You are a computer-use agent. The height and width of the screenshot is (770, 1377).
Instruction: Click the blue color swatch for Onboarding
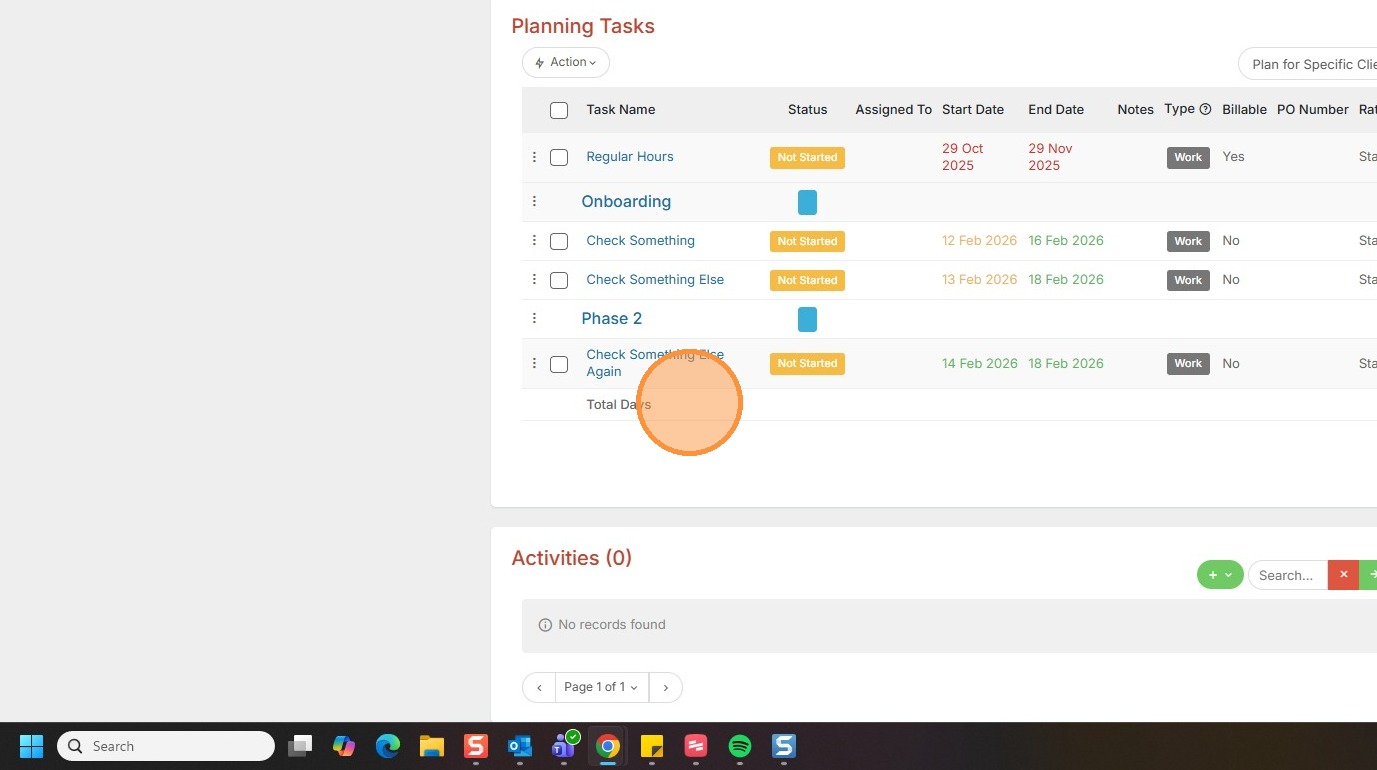click(x=807, y=202)
